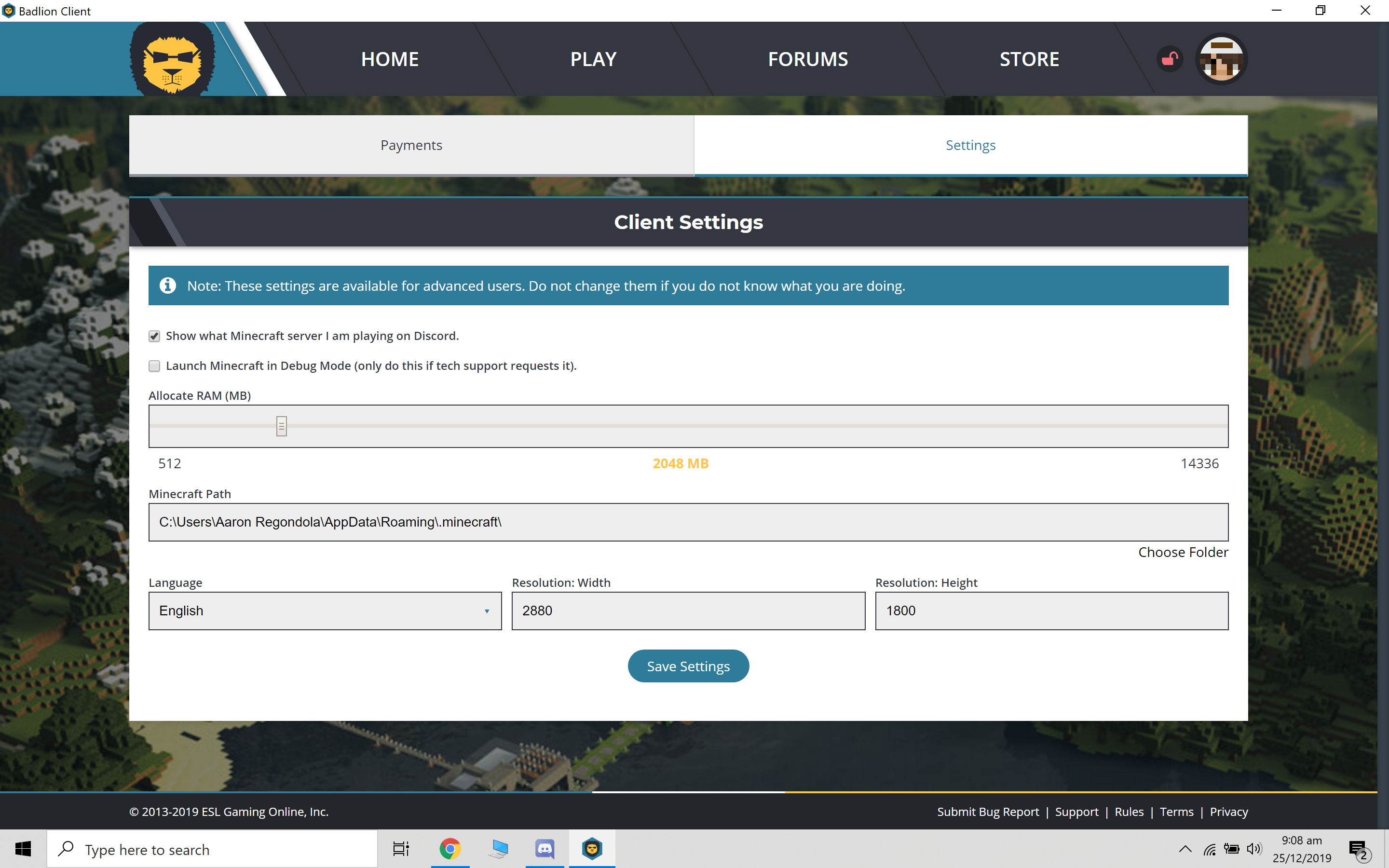Click the info icon in the note banner
The height and width of the screenshot is (868, 1389).
[168, 285]
